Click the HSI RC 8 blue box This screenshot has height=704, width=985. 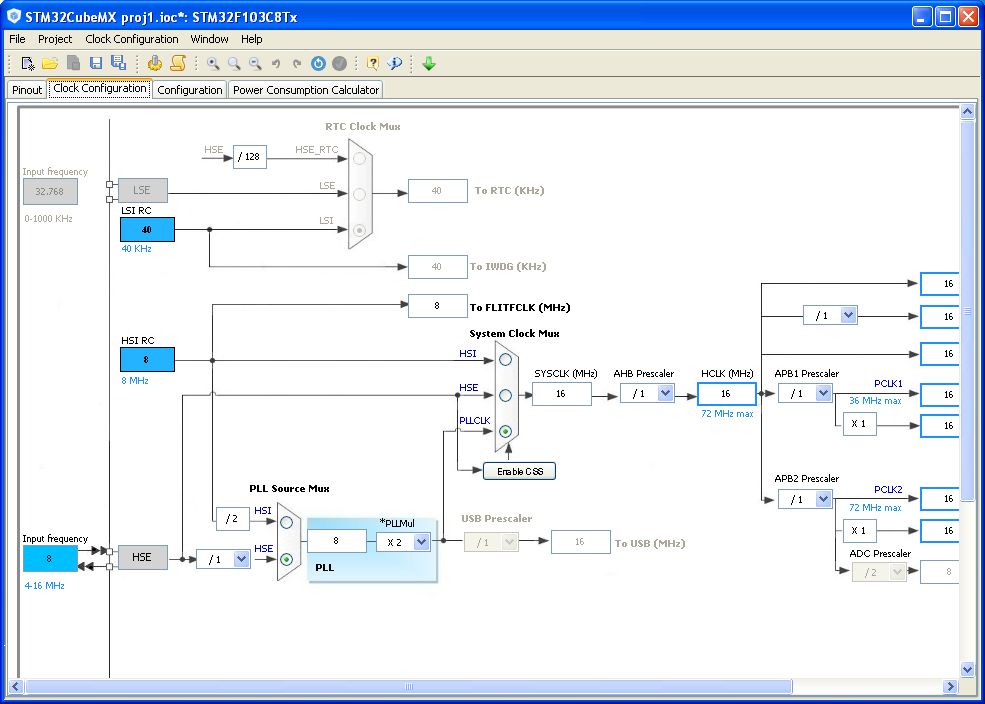[147, 360]
